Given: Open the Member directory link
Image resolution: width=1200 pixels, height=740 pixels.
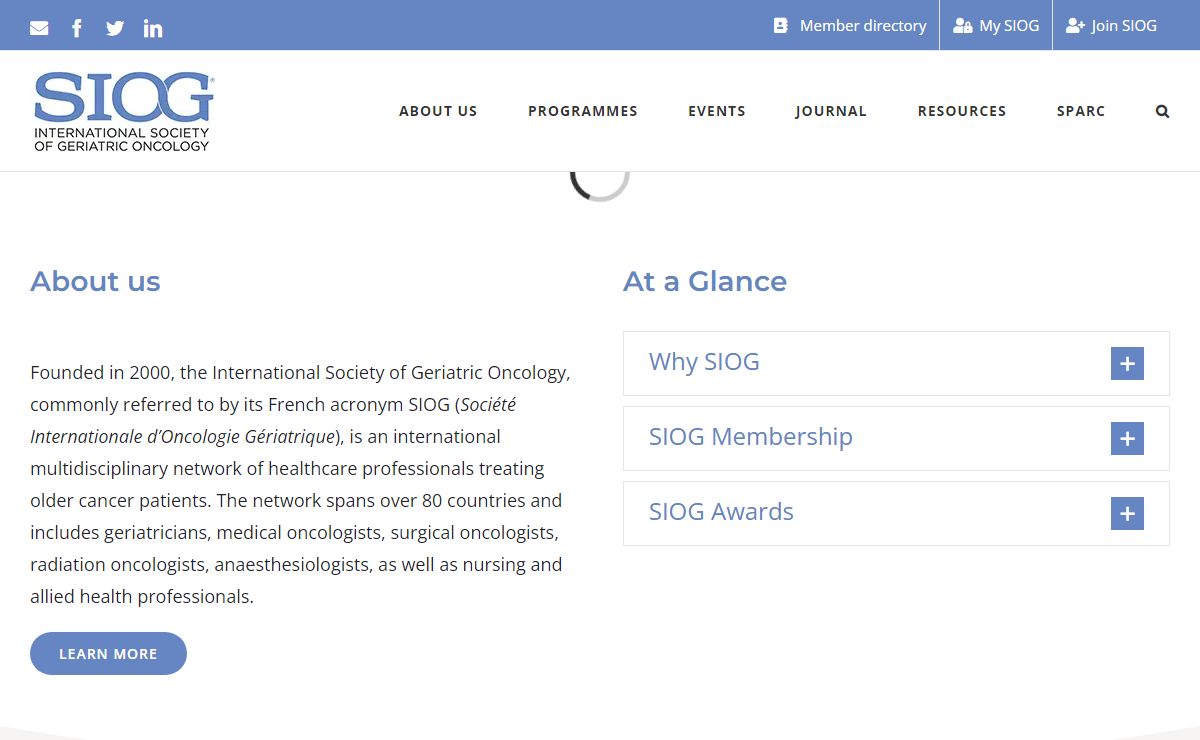Looking at the screenshot, I should pyautogui.click(x=850, y=26).
